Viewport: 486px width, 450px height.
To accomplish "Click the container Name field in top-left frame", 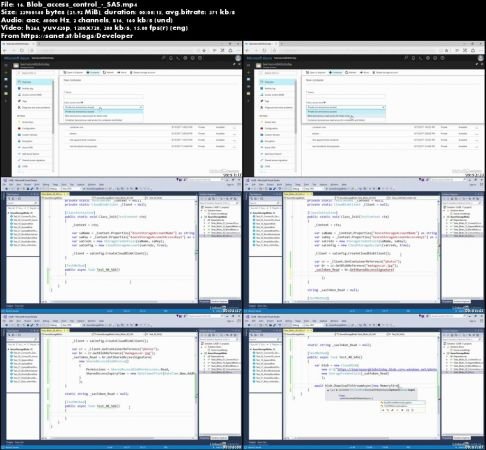I will 104,97.
